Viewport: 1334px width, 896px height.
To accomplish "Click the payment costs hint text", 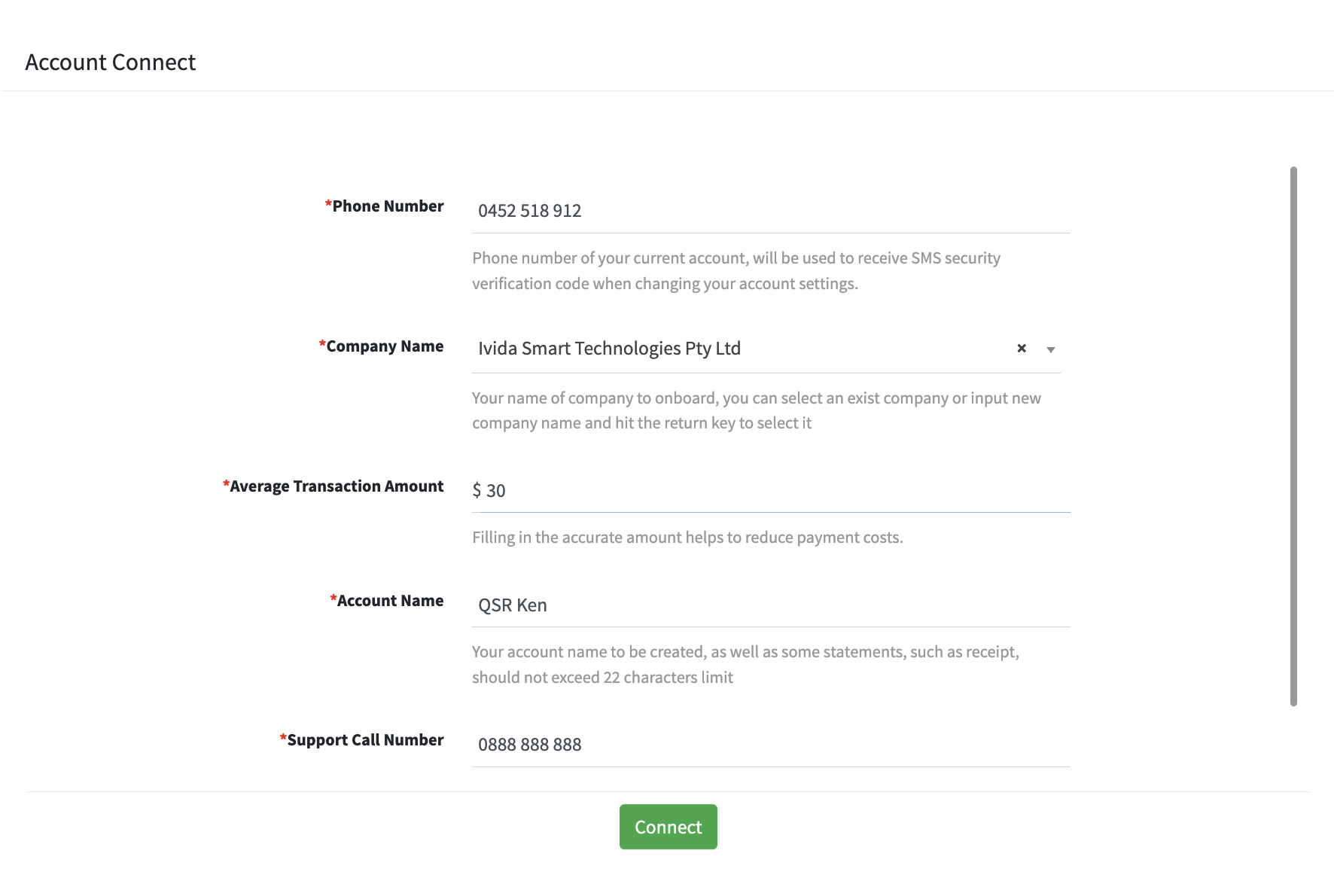I will (x=687, y=538).
